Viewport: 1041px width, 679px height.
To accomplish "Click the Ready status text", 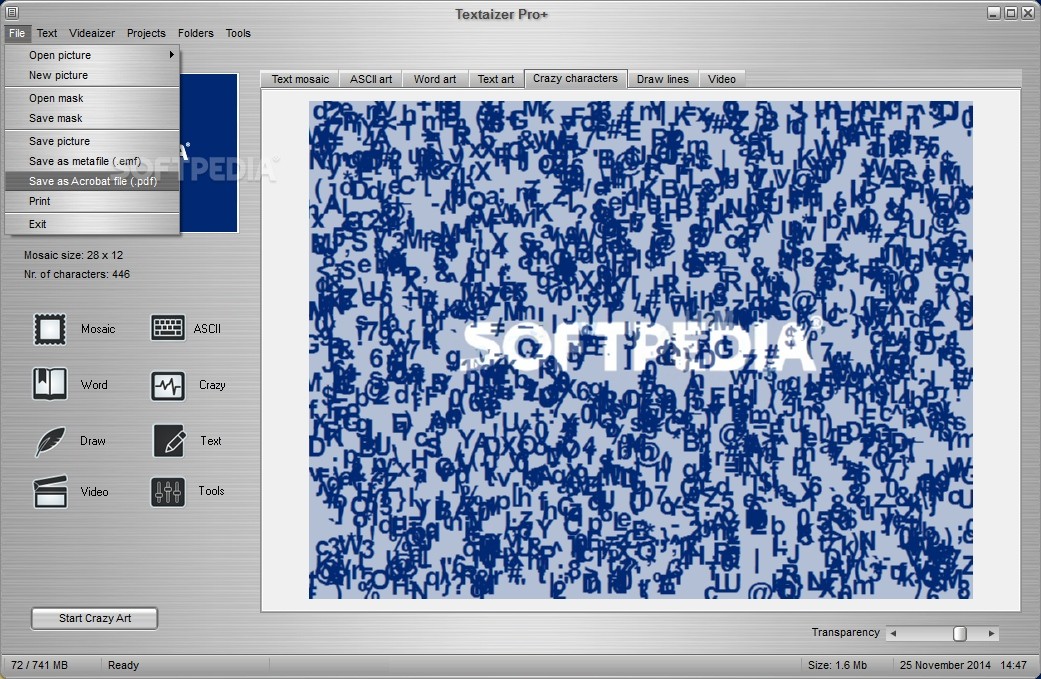I will tap(123, 665).
